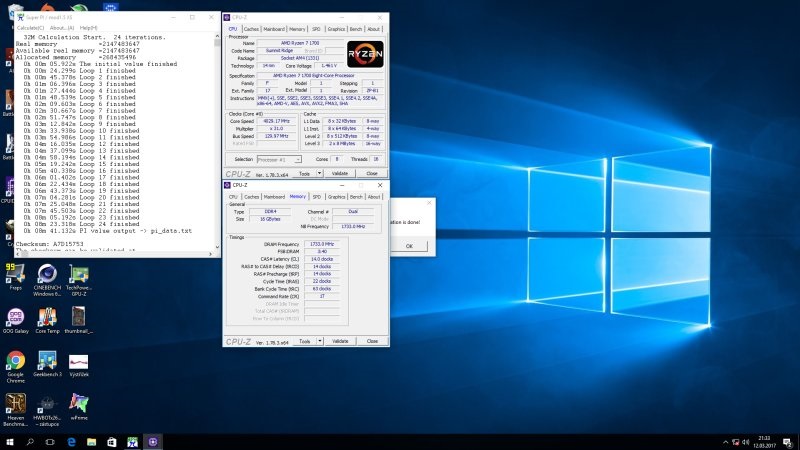Click the taskbar search magnifier icon
This screenshot has height=450, width=800.
coord(30,442)
